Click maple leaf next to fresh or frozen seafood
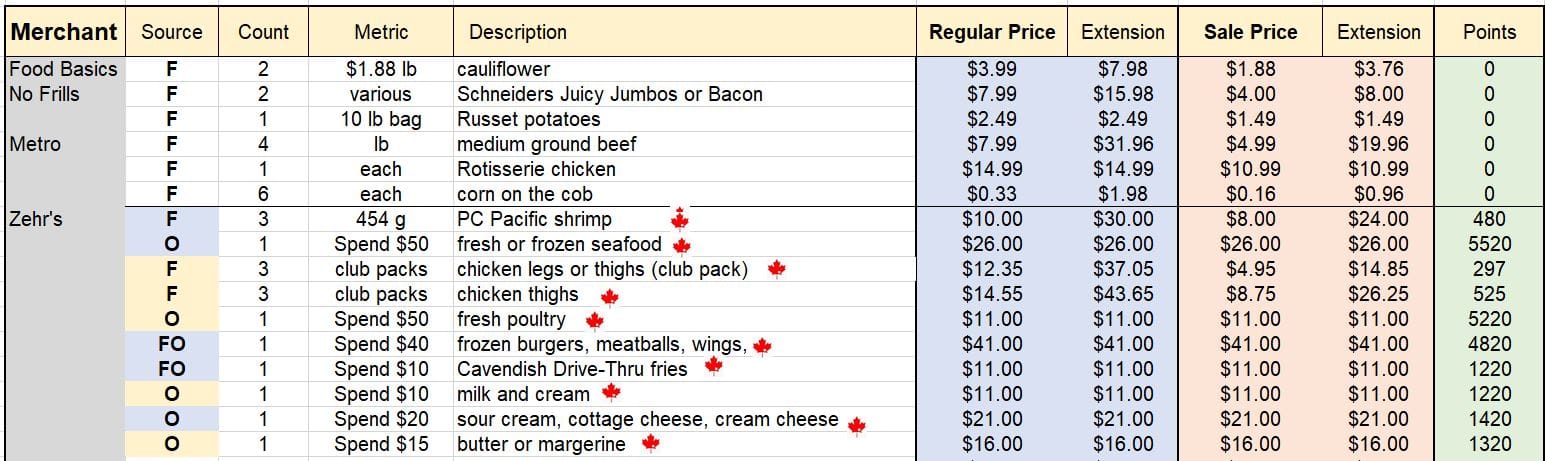This screenshot has height=461, width=1545. pos(682,245)
